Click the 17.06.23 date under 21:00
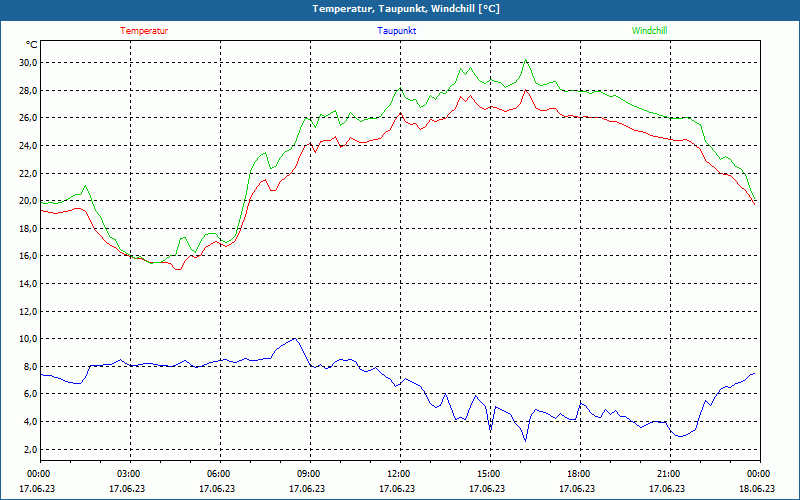800x500 pixels. pyautogui.click(x=667, y=488)
